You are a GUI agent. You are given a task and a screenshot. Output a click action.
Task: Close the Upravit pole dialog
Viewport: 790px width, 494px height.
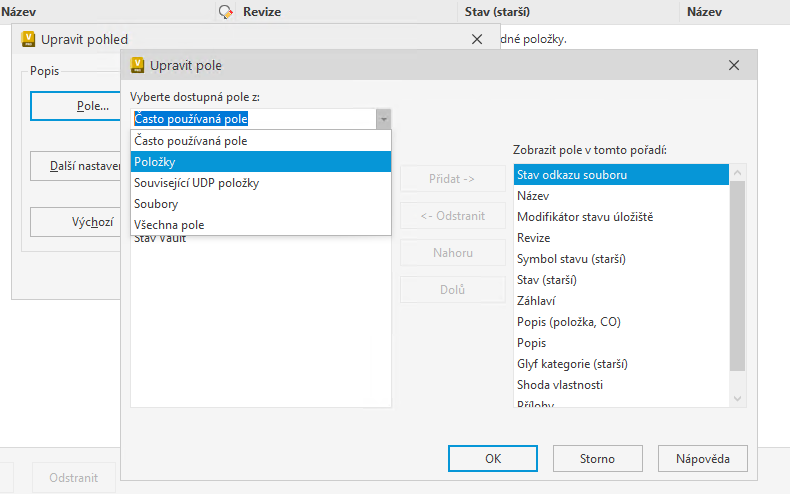pos(734,66)
